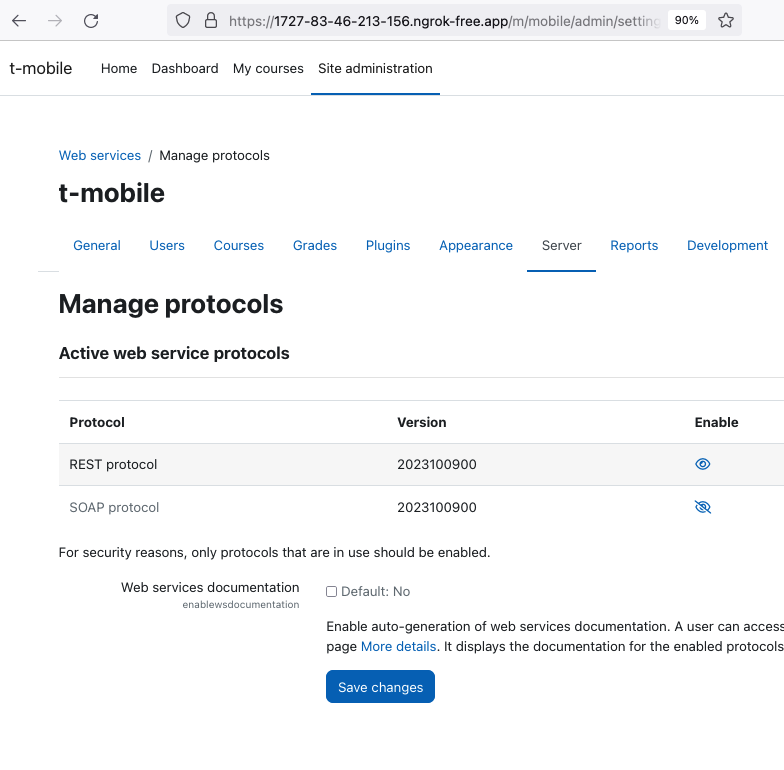Image resolution: width=784 pixels, height=770 pixels.
Task: Click the 90% zoom level indicator
Action: (x=686, y=20)
